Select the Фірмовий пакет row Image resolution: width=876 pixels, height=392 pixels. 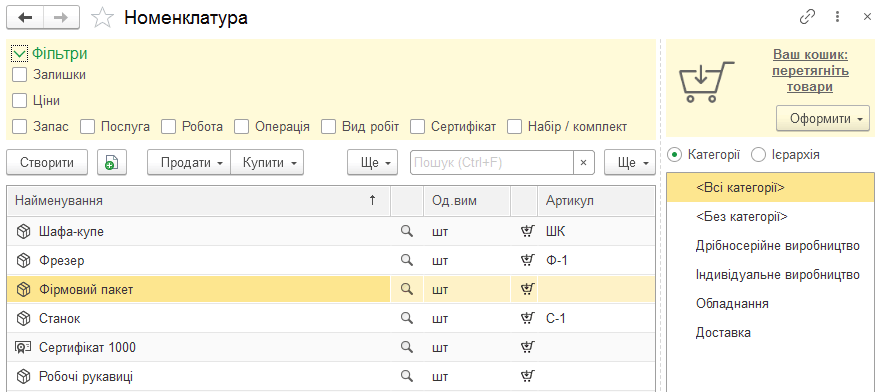pyautogui.click(x=331, y=289)
